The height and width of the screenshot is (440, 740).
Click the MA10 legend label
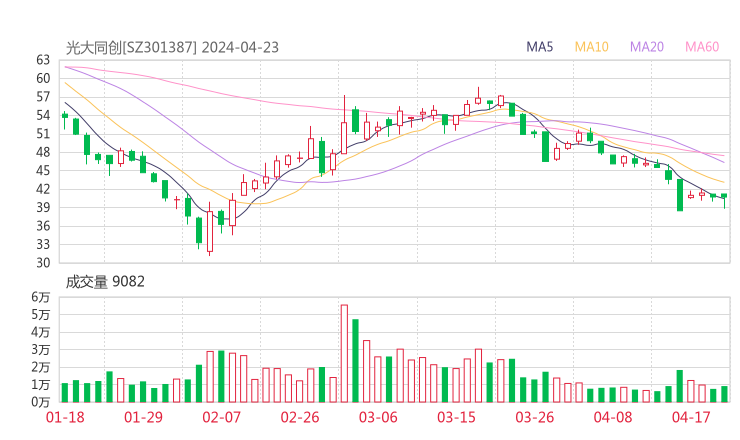click(591, 47)
